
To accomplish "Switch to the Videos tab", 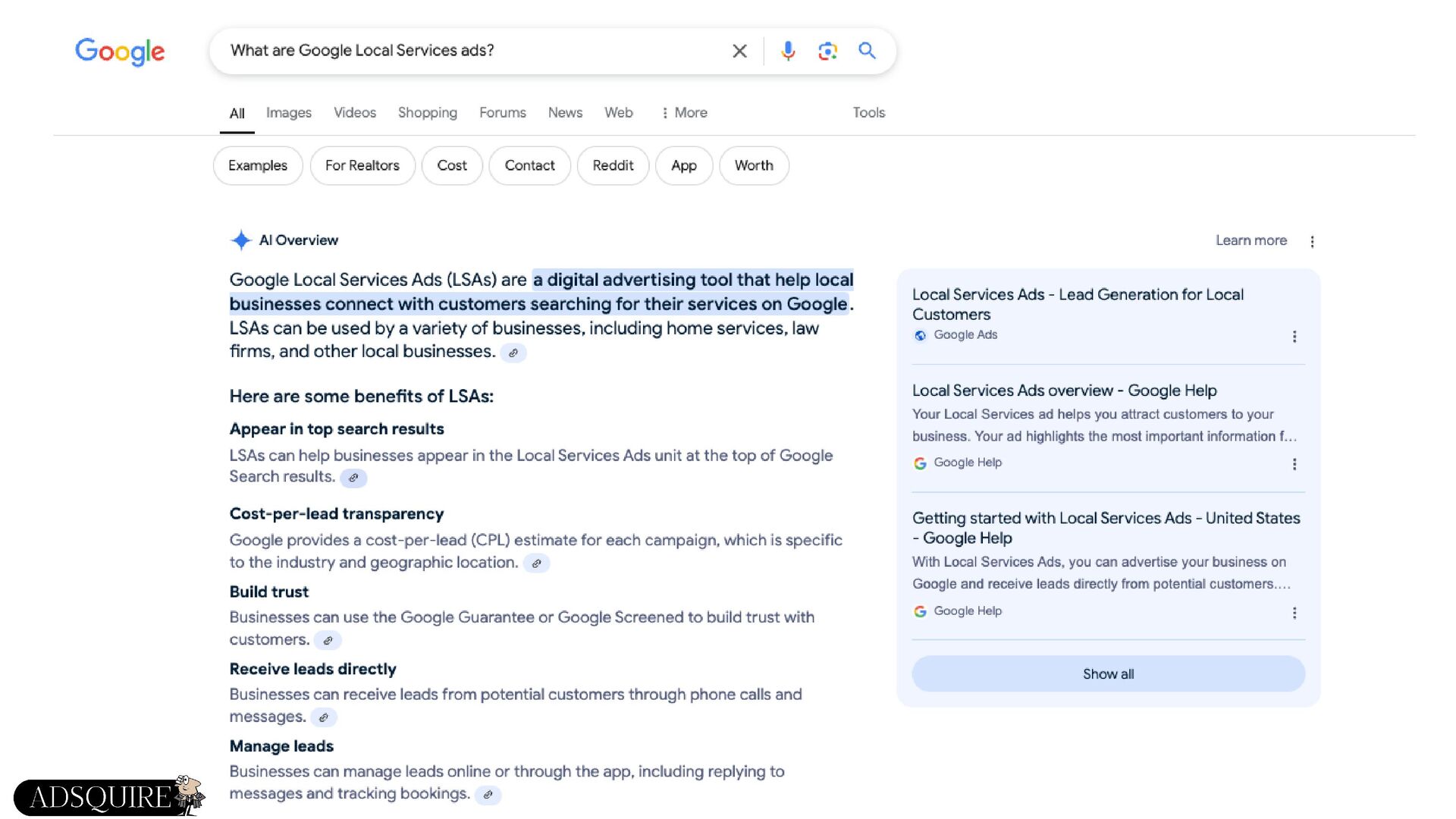I will 355,112.
